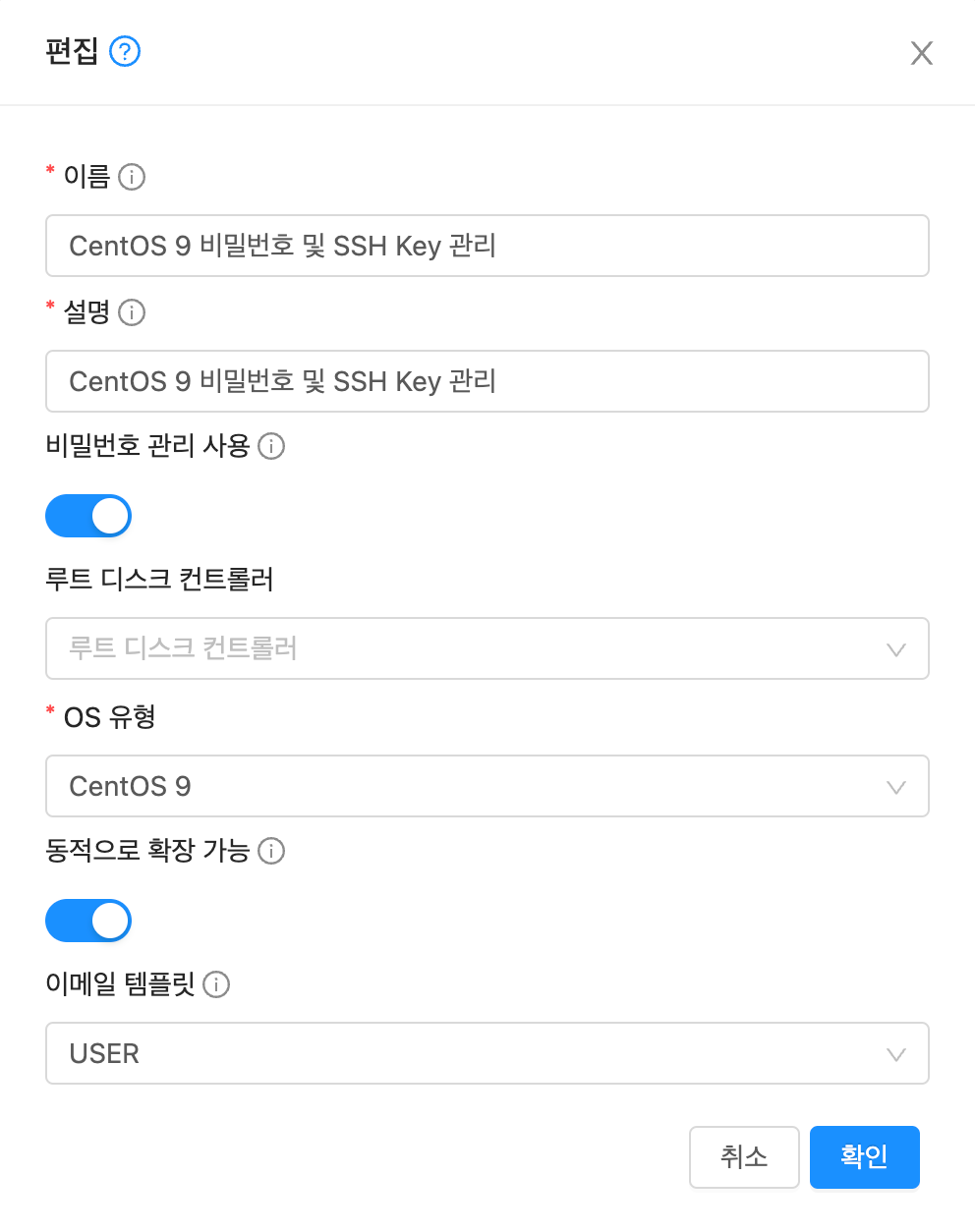975x1232 pixels.
Task: Open the 루트 디스크 컨트롤러 dropdown
Action: coord(462,648)
